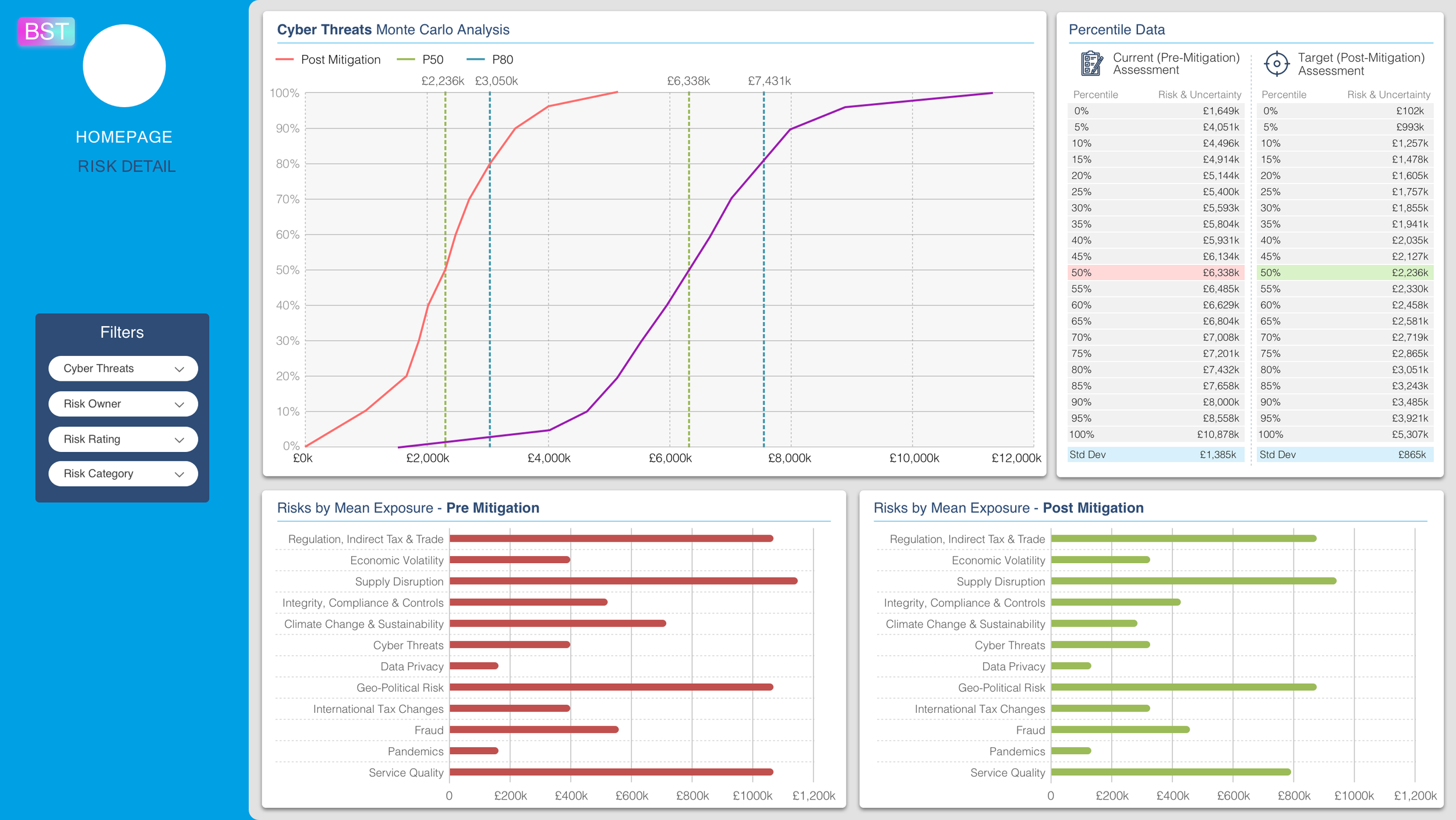
Task: Click Geo-Political Risk post-mitigation green bar
Action: click(1183, 687)
